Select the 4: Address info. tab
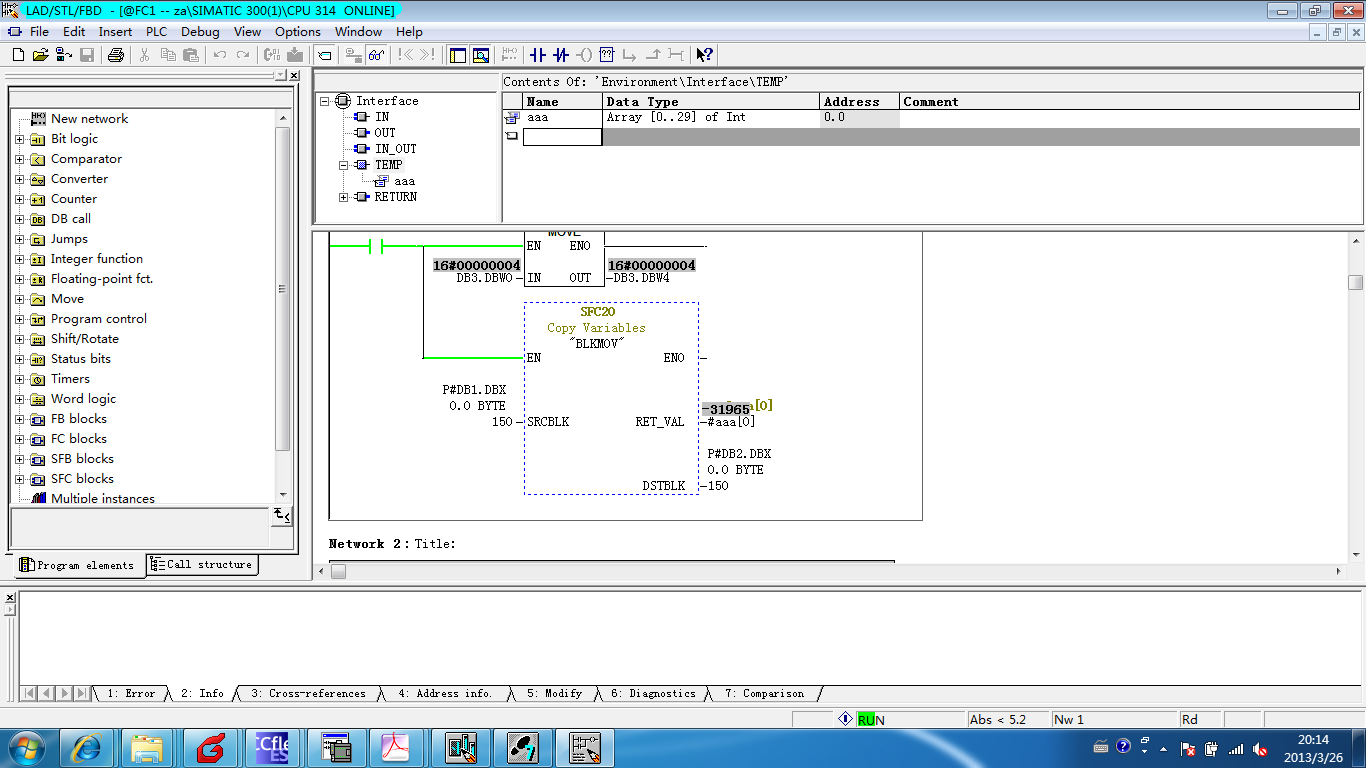 (445, 693)
